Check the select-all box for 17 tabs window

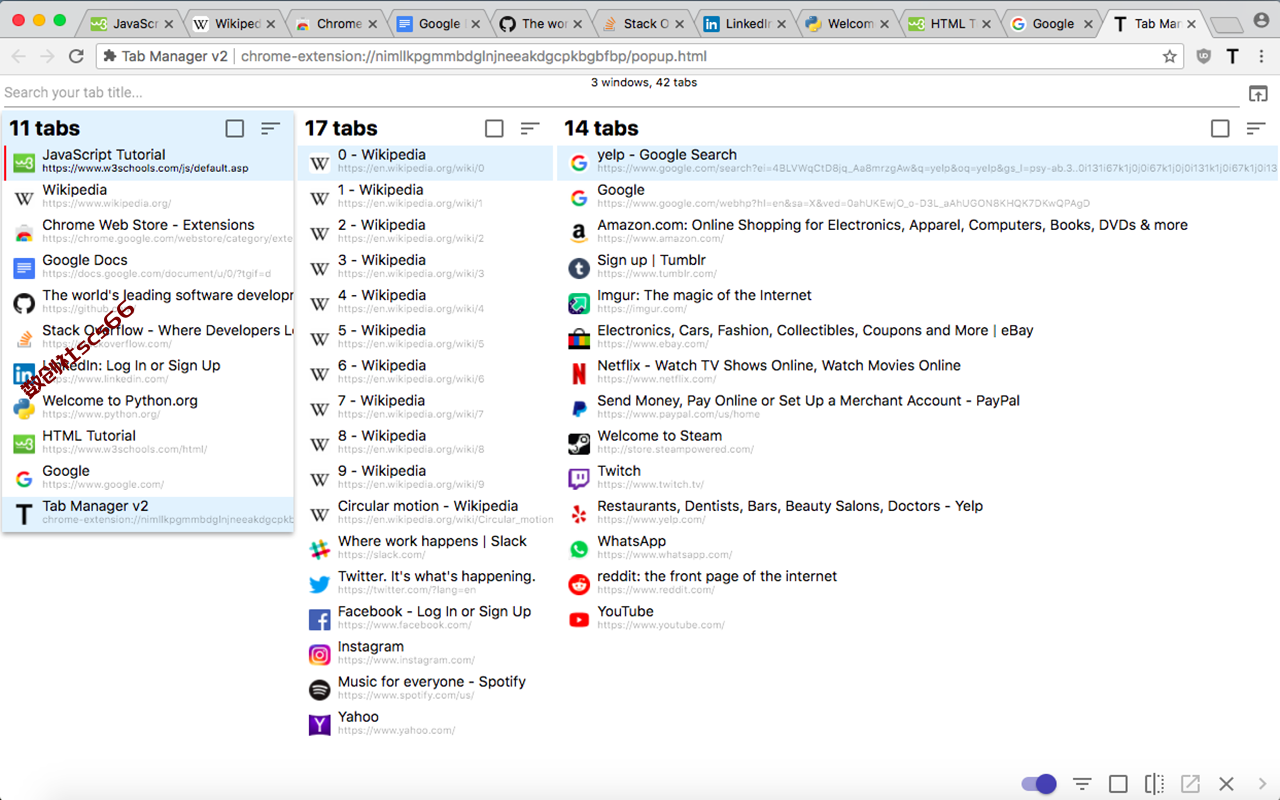click(494, 128)
